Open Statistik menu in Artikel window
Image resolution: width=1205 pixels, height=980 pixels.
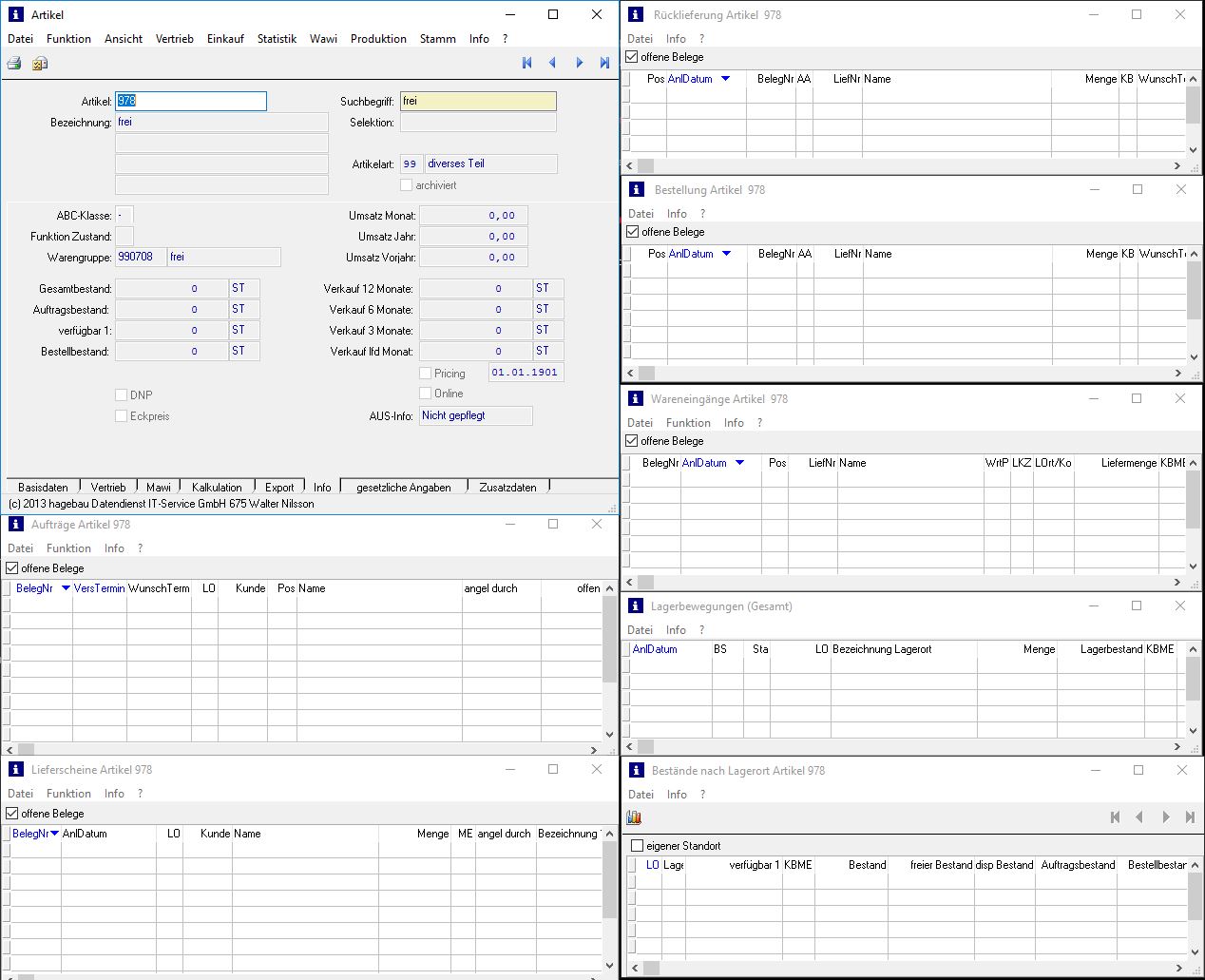tap(277, 39)
